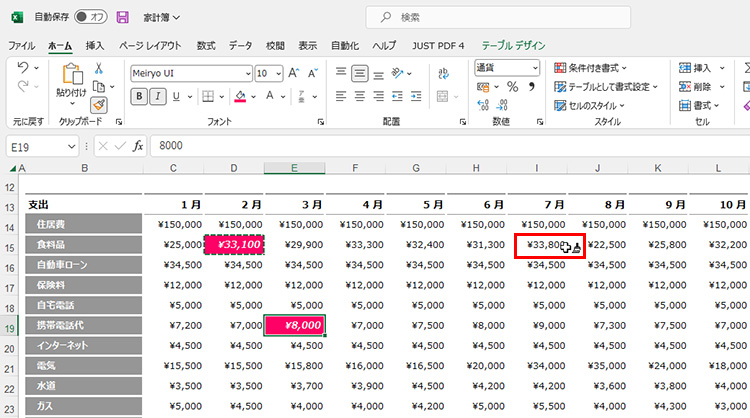Switch to the 挿入 (Insert) ribbon tab
This screenshot has width=750, height=418.
pos(94,45)
